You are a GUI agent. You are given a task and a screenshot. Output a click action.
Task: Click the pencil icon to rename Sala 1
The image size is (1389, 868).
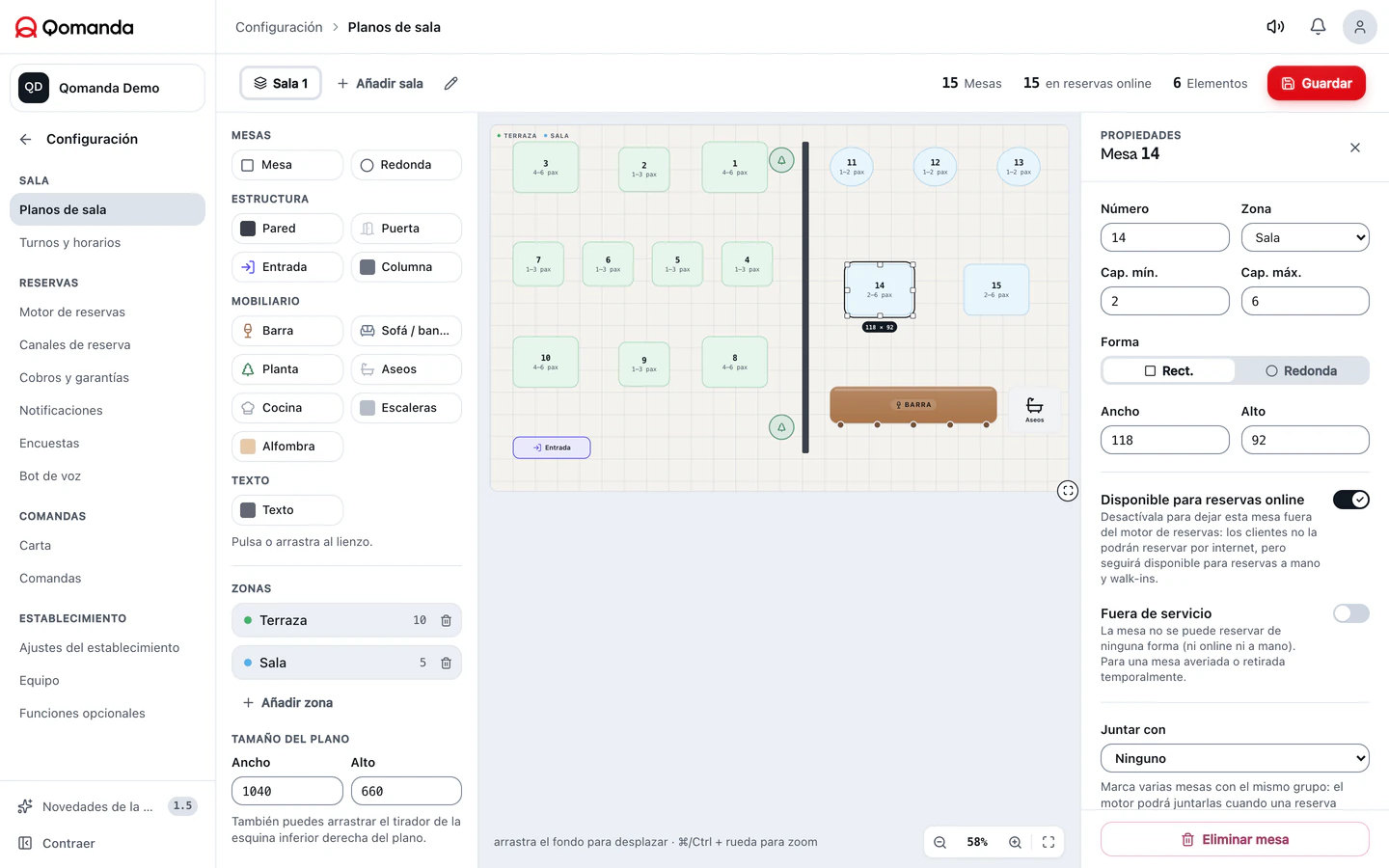(x=450, y=84)
